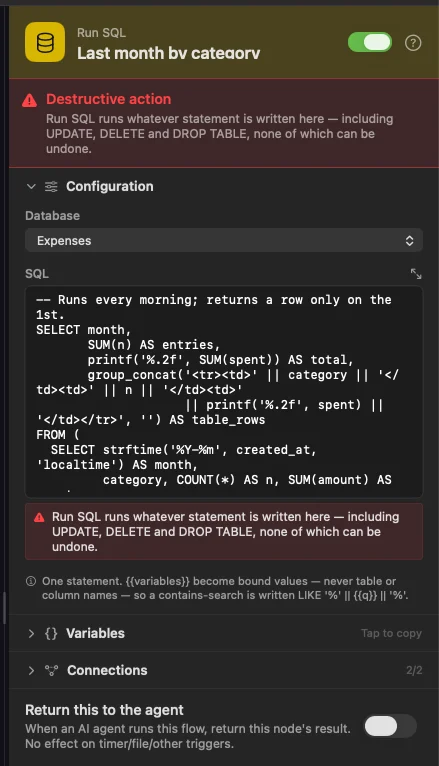Viewport: 439px width, 766px height.
Task: Click the sliders icon next to Configuration
Action: coord(51,186)
